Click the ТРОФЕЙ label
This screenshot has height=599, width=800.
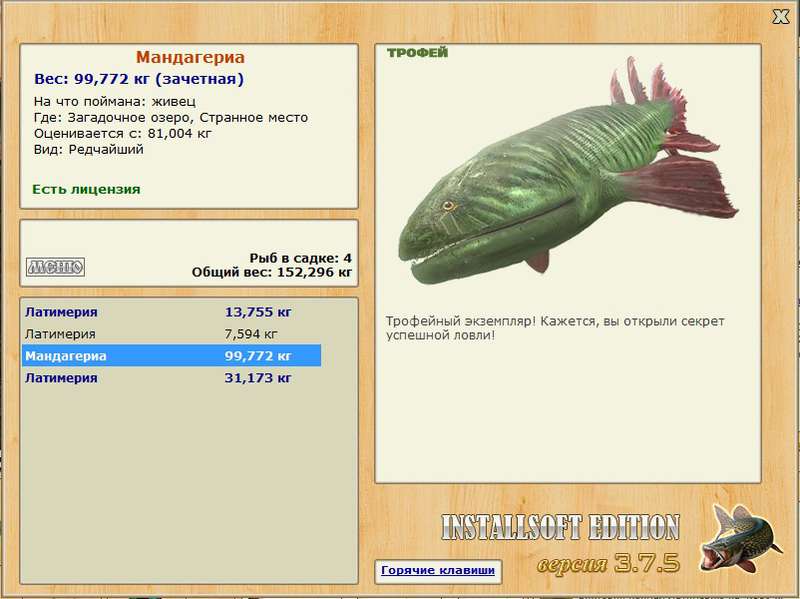[x=417, y=53]
